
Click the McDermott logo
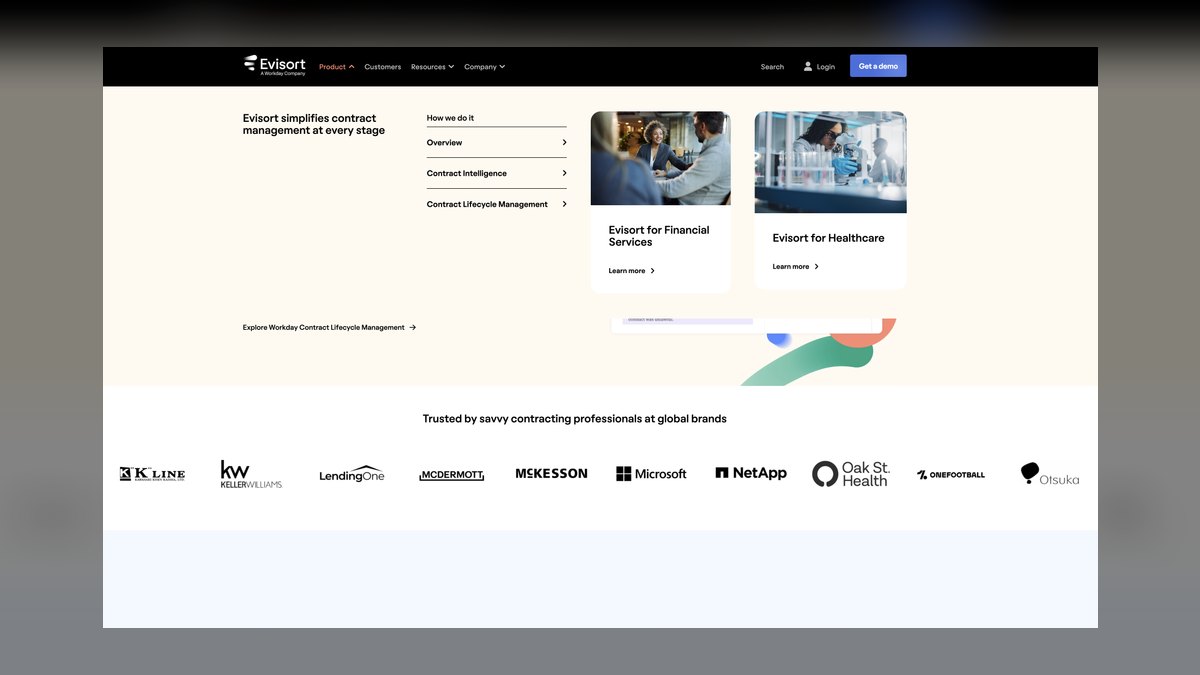[452, 475]
